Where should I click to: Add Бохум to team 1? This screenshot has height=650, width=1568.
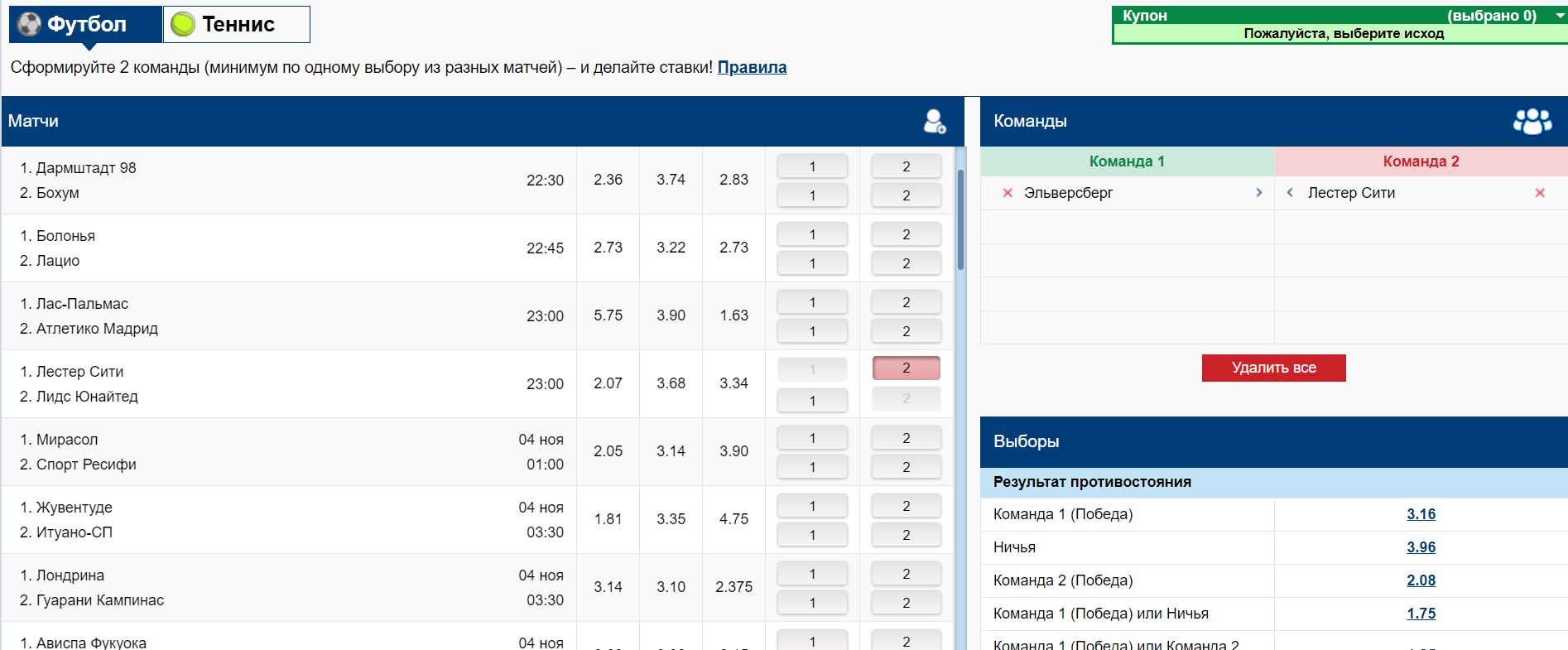[x=812, y=195]
